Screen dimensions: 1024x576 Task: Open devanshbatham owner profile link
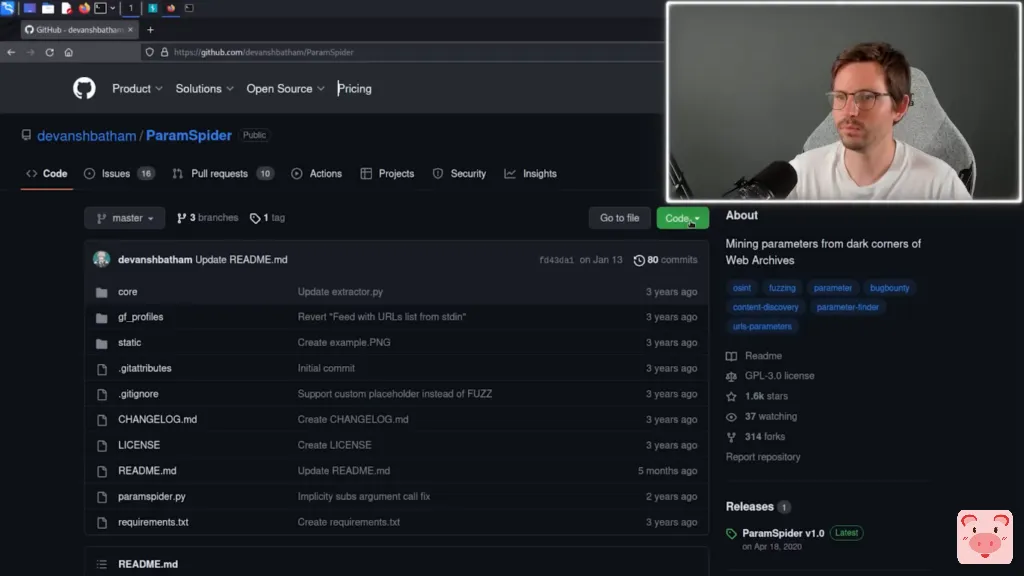[x=86, y=136]
